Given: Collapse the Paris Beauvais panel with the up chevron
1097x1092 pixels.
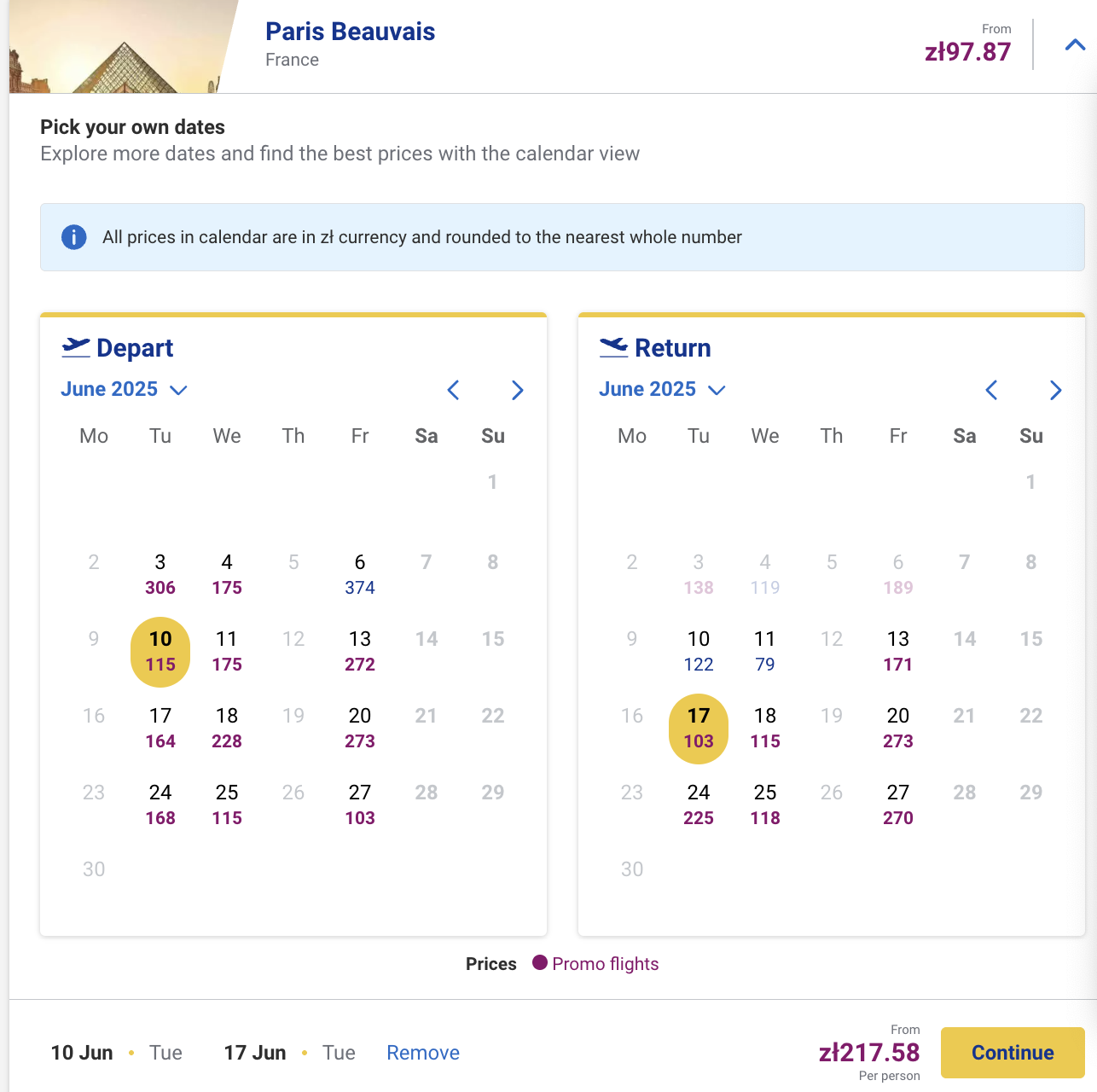Looking at the screenshot, I should click(1075, 45).
